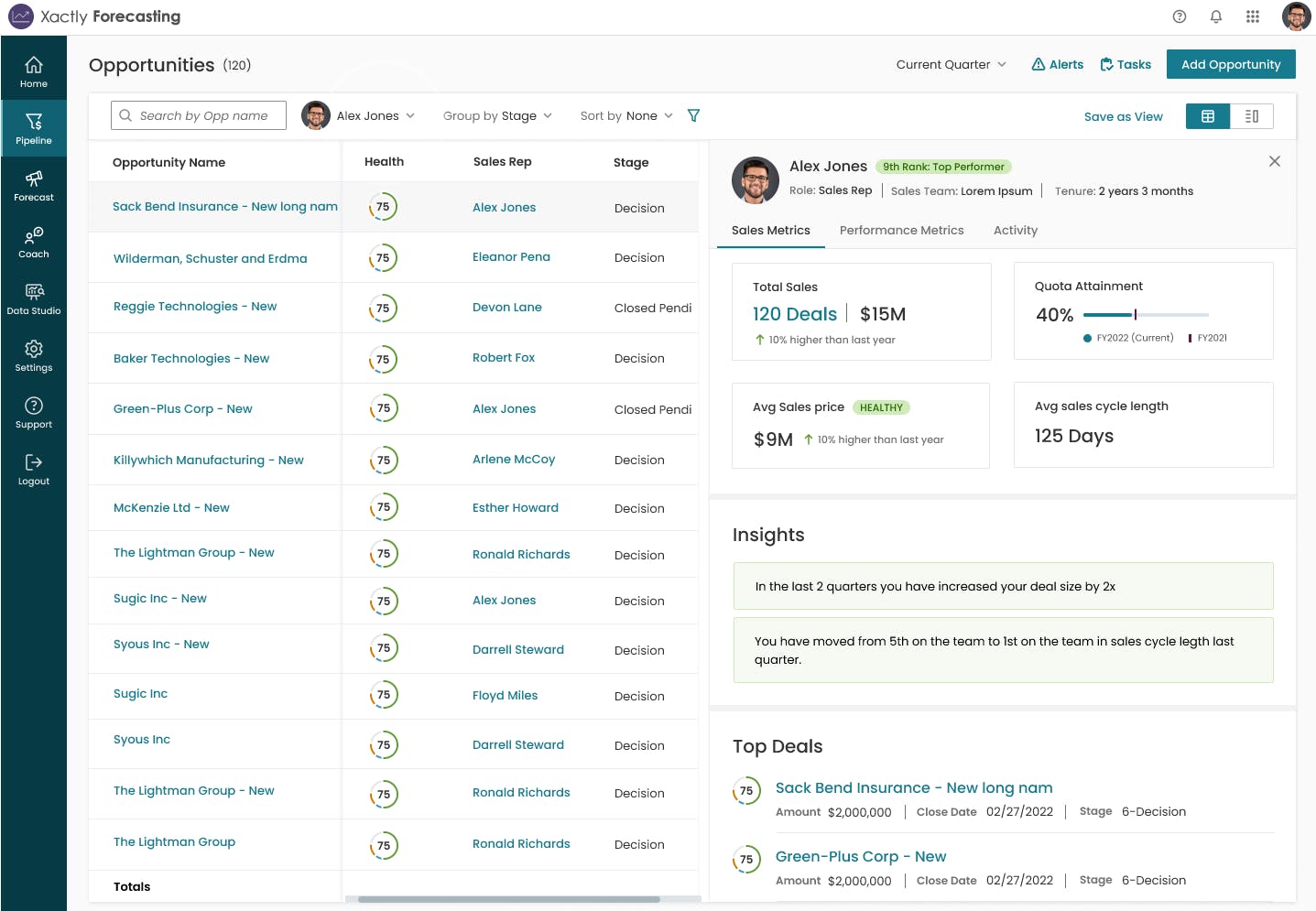Open Support in sidebar
1316x911 pixels.
coord(34,413)
